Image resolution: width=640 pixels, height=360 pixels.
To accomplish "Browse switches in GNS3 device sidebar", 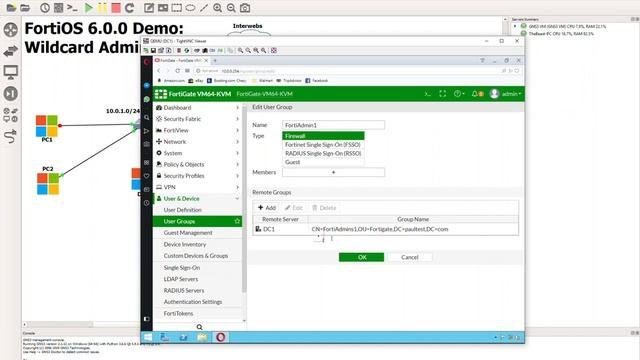I will (11, 51).
